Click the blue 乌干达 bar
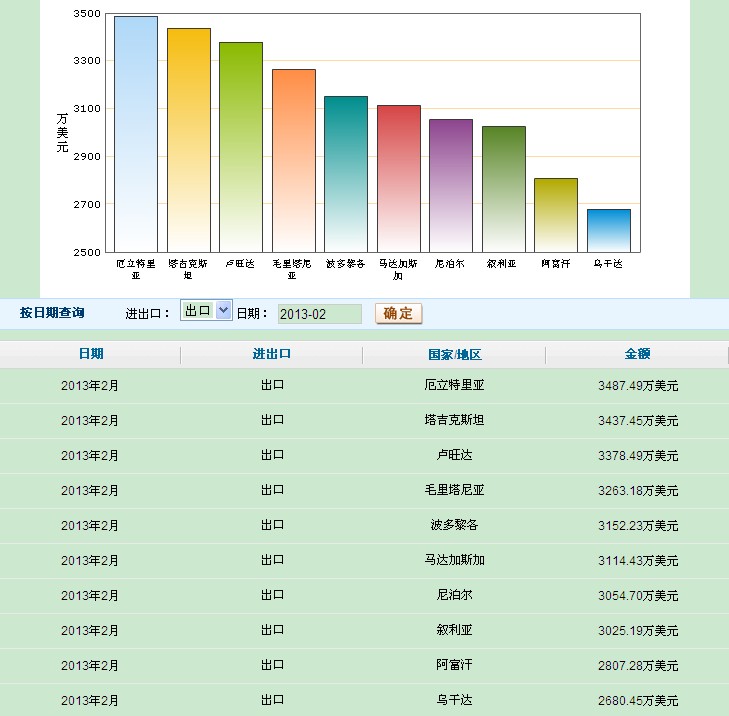The image size is (729, 716). click(x=609, y=231)
